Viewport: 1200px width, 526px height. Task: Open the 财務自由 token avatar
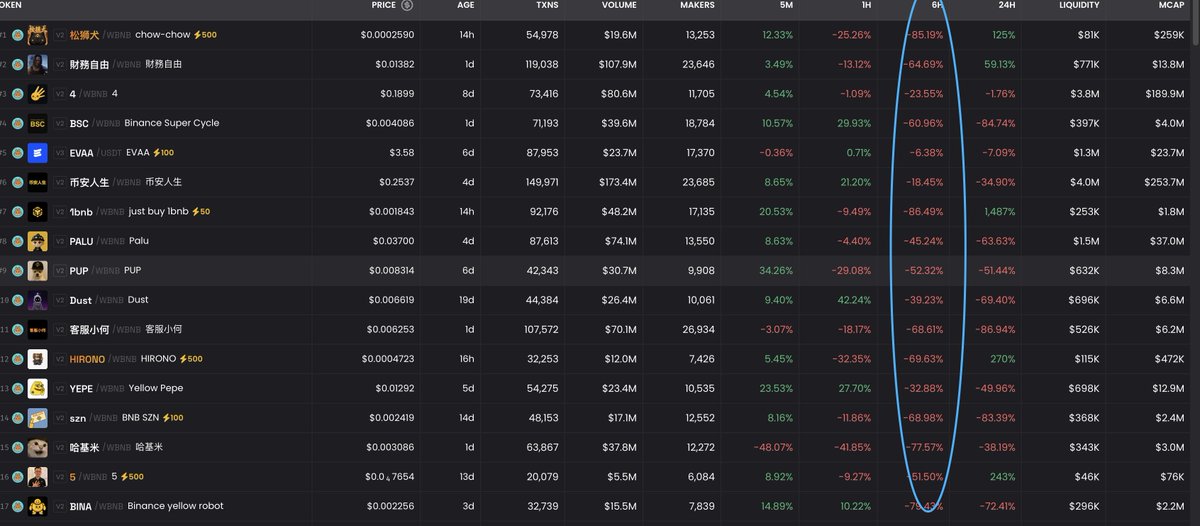(37, 64)
